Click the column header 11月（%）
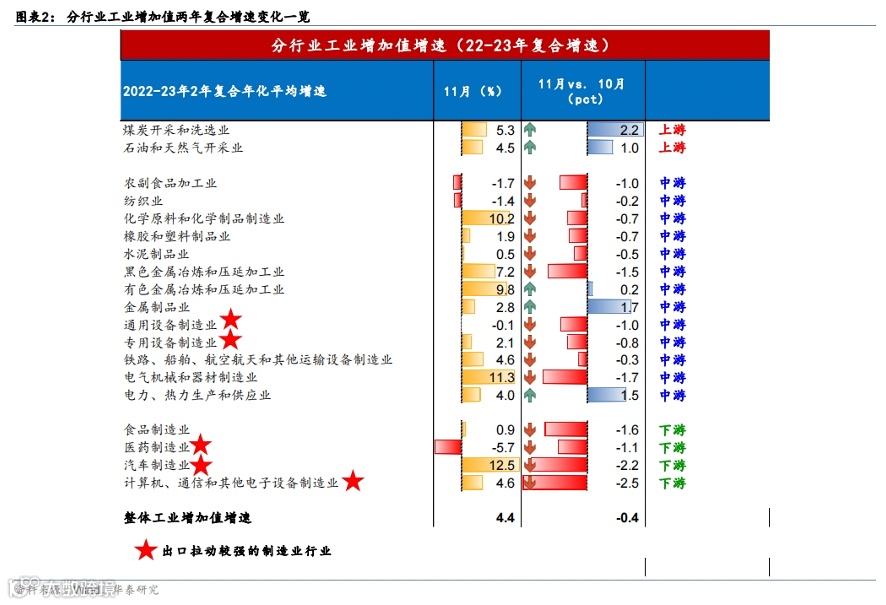This screenshot has width=886, height=605. pos(472,91)
